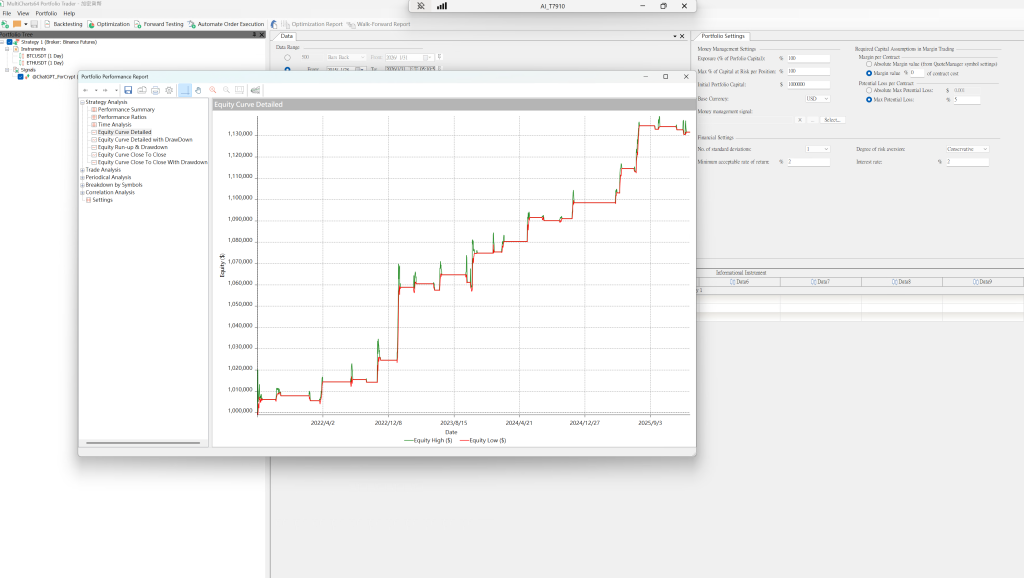Open Degree of risk aversion dropdown
The height and width of the screenshot is (578, 1024).
(967, 149)
